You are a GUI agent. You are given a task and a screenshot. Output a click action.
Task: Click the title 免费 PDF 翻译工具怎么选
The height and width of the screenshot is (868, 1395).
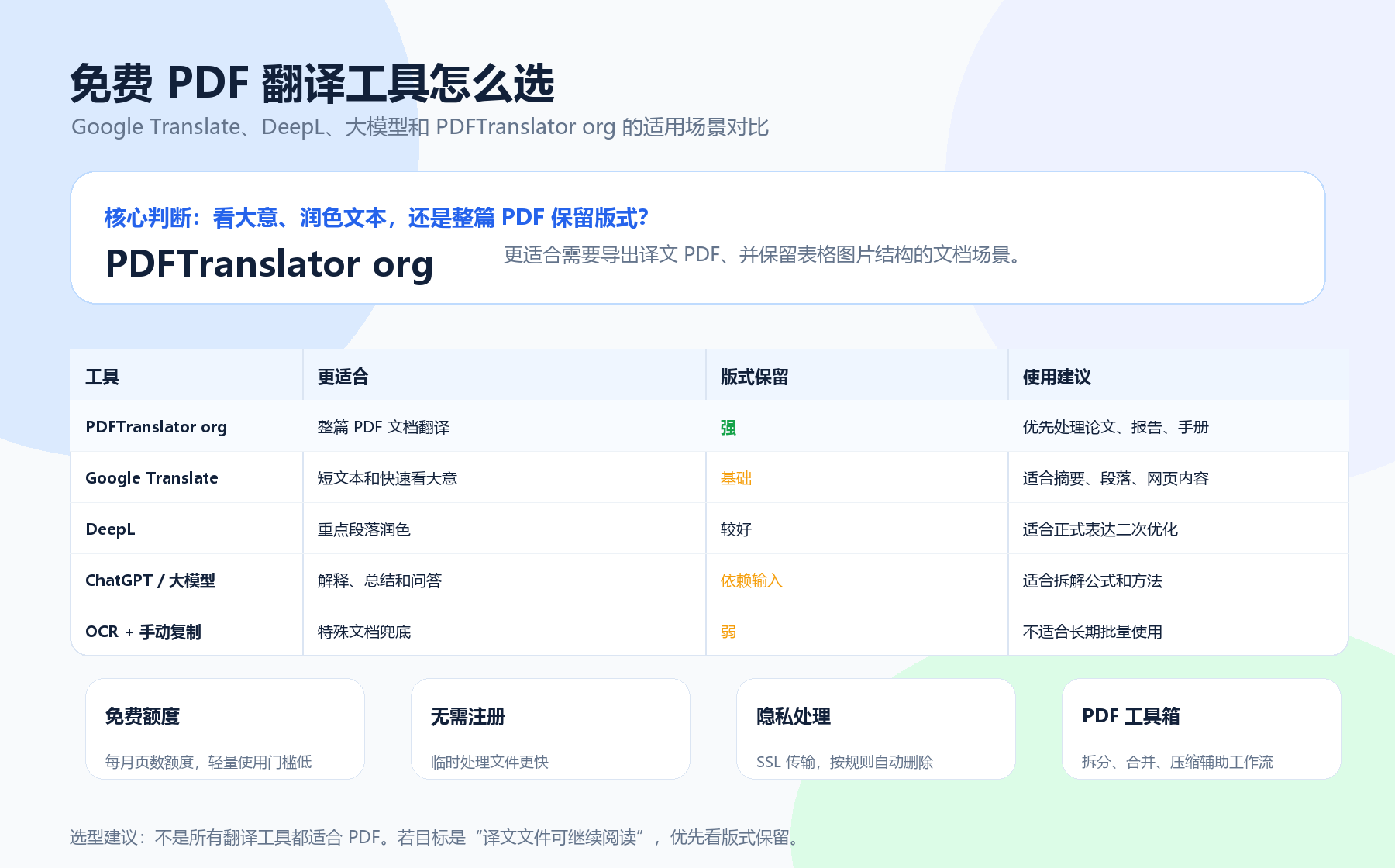pos(312,83)
